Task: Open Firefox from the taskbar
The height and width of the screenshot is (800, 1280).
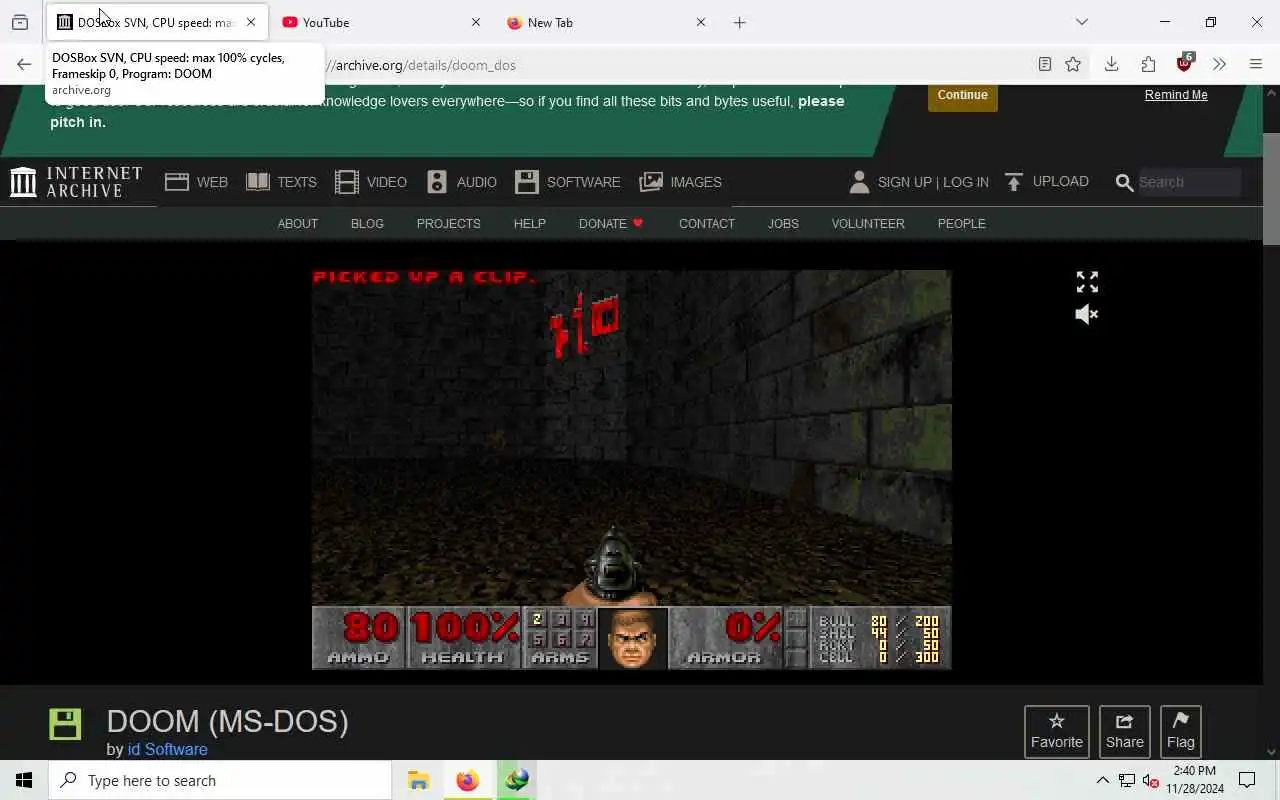Action: click(x=467, y=780)
